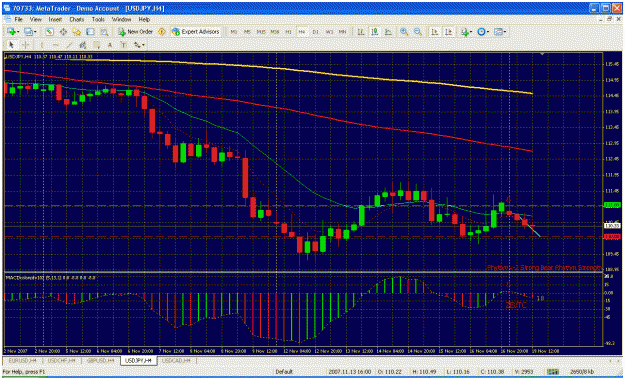Toggle the Auto Scroll chart icon
This screenshot has width=625, height=378.
tap(435, 32)
